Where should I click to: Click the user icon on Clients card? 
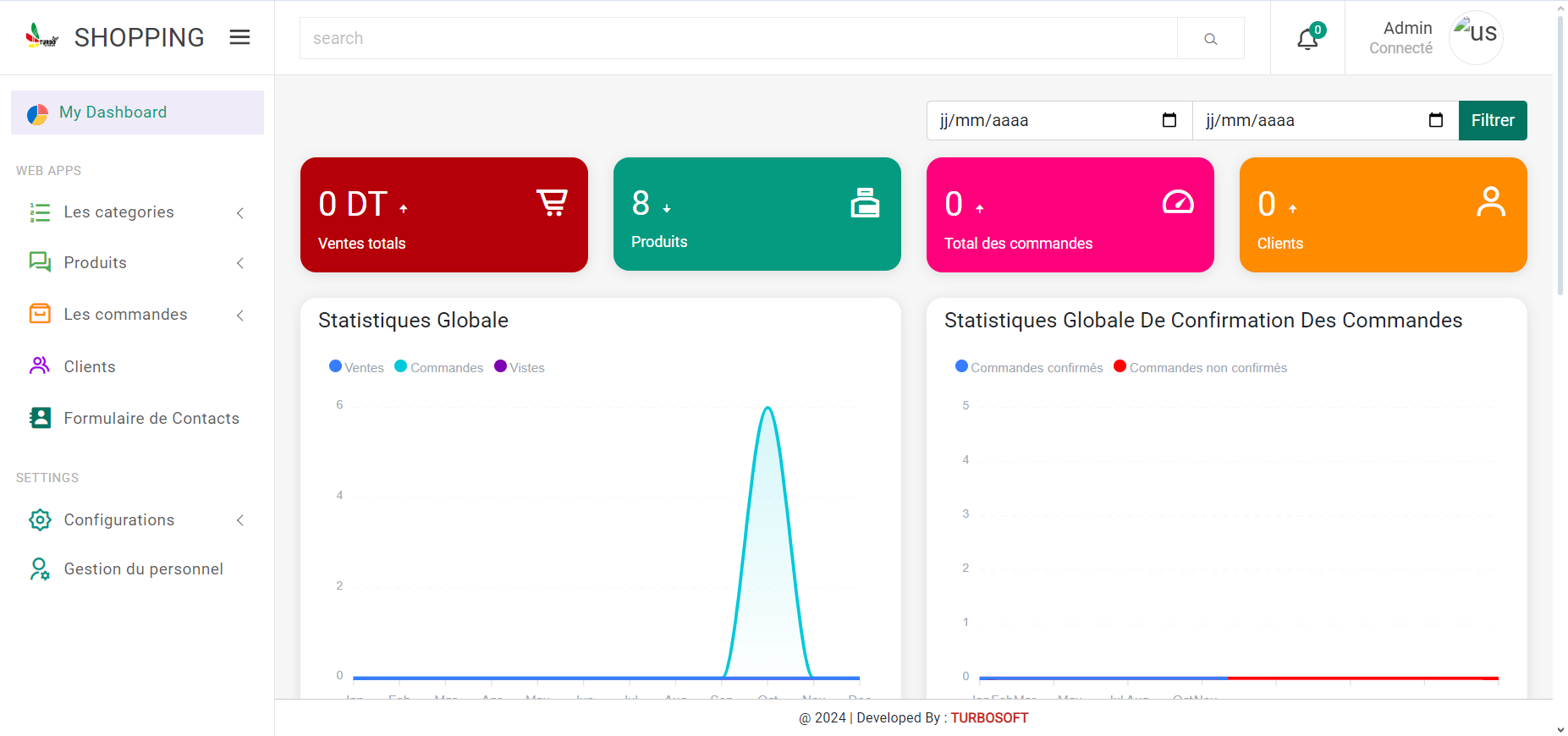coord(1490,202)
